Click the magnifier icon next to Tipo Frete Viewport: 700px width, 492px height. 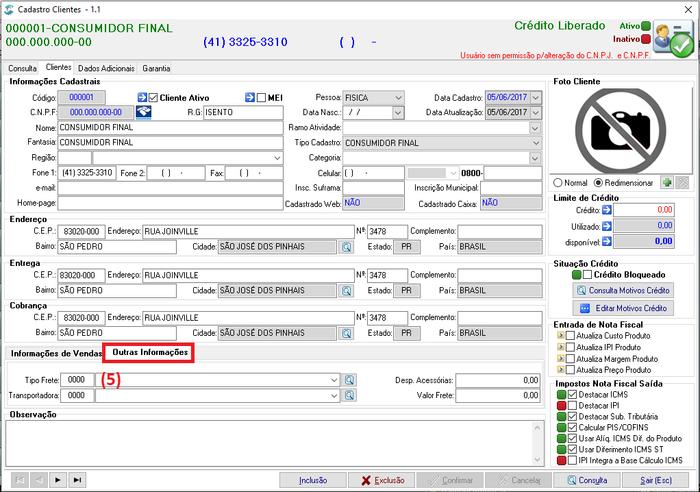349,380
